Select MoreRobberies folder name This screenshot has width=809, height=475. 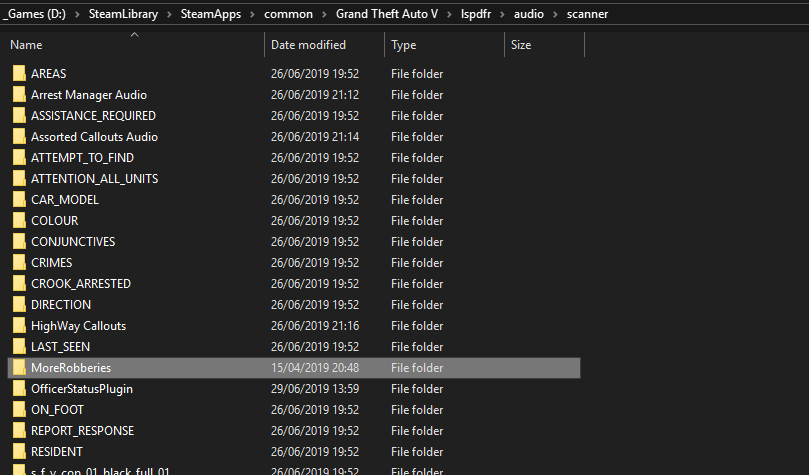(x=71, y=368)
